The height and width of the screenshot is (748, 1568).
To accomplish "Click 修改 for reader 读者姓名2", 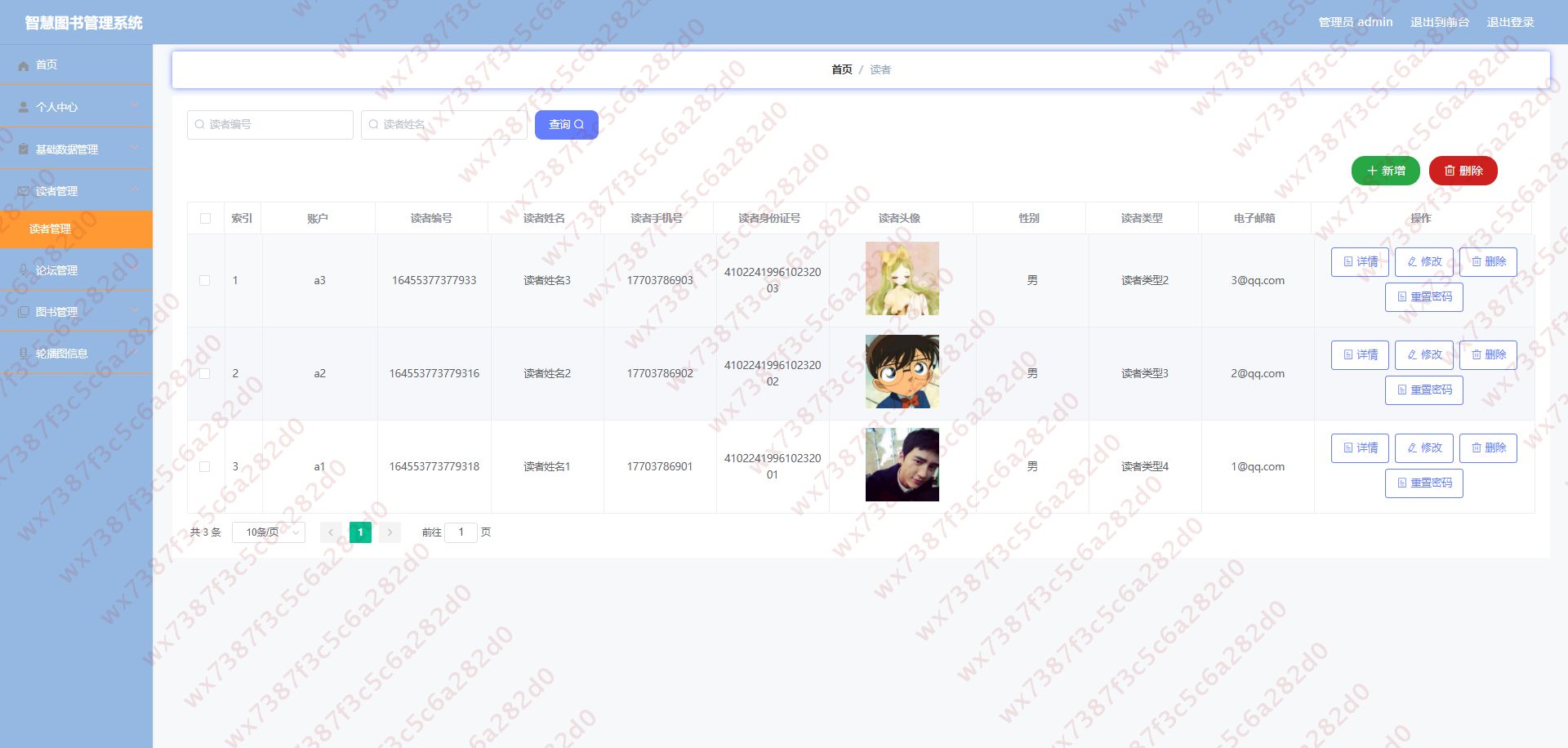I will tap(1424, 355).
